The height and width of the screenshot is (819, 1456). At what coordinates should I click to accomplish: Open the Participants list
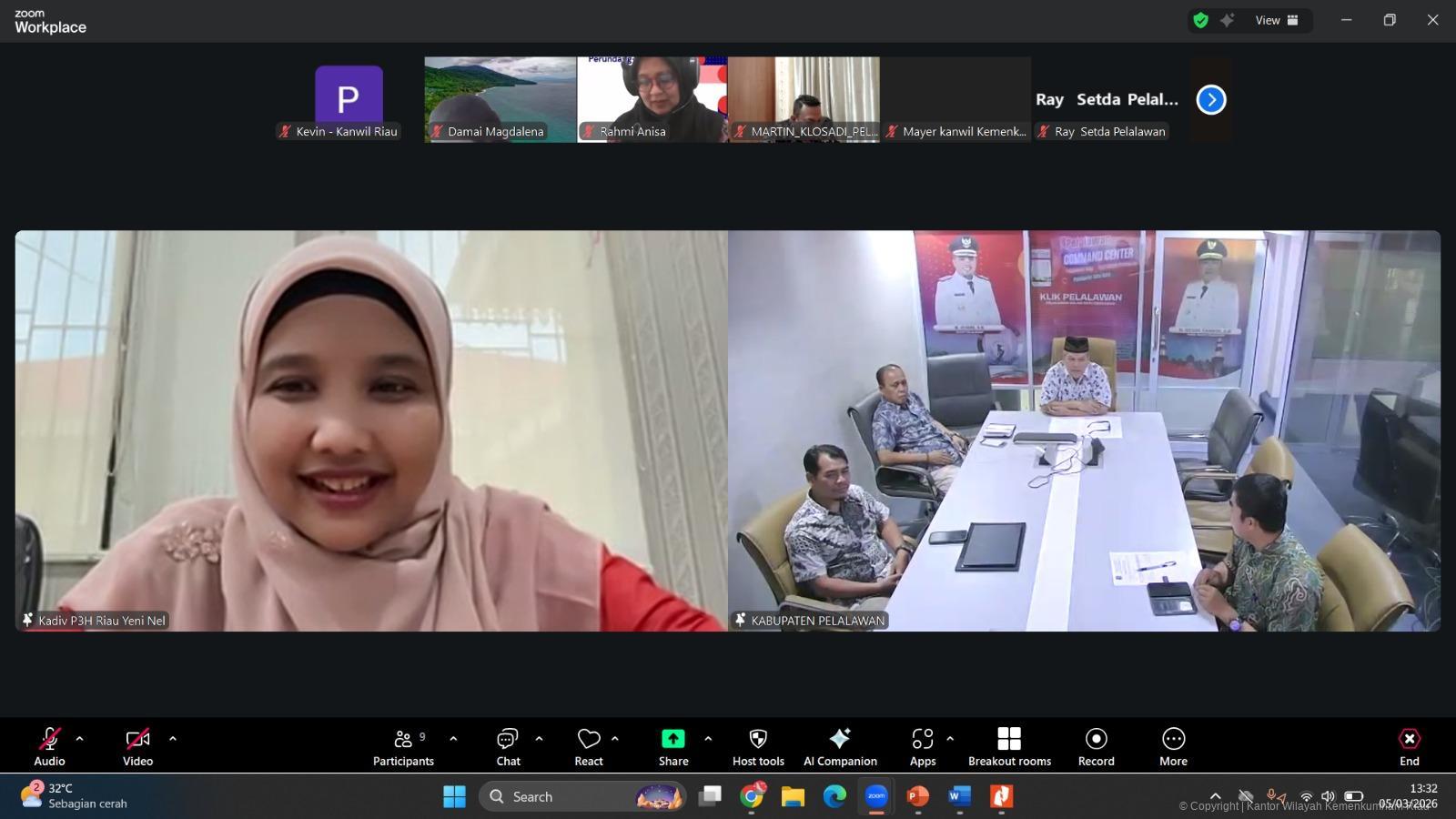(x=403, y=746)
